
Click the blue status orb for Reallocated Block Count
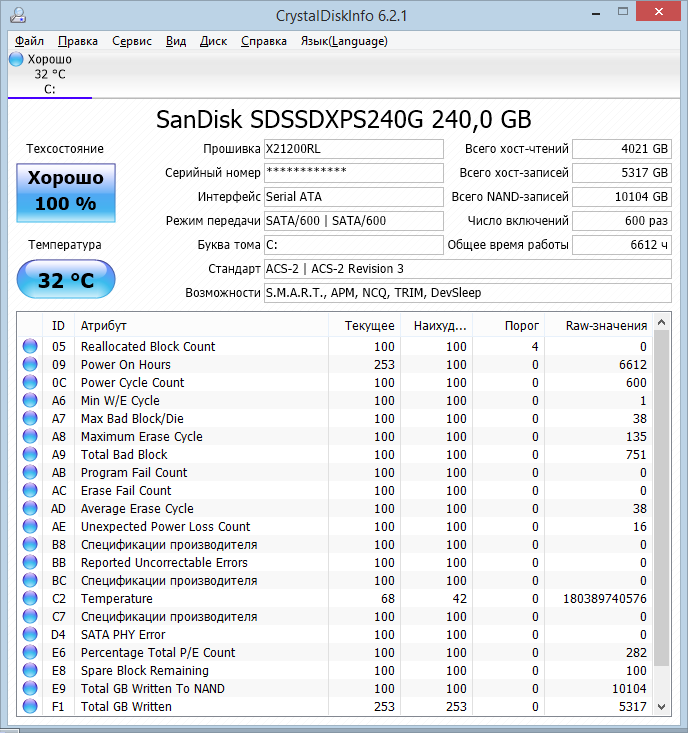(x=30, y=347)
